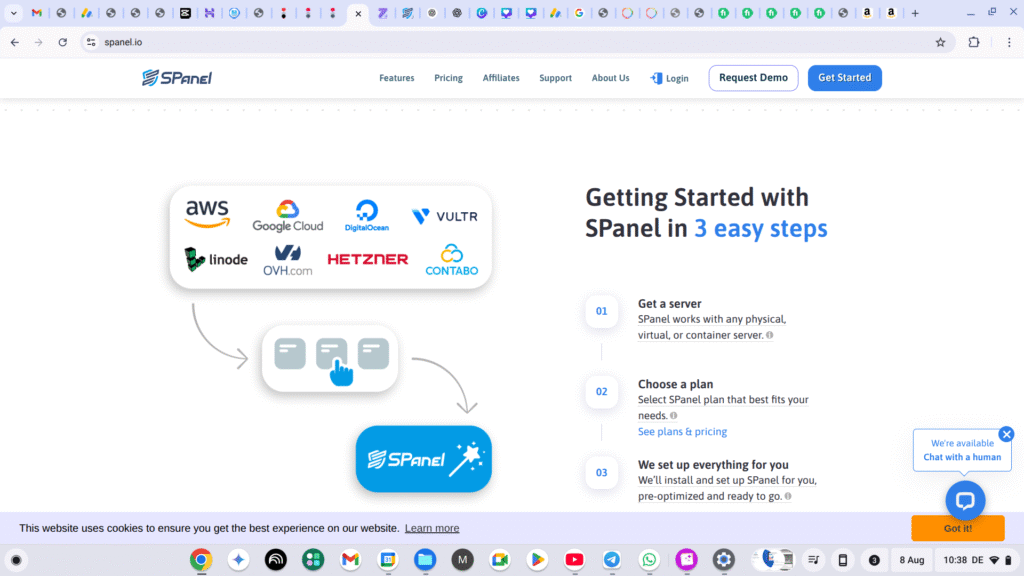Launch YouTube from the shelf
The image size is (1024, 576).
[575, 560]
